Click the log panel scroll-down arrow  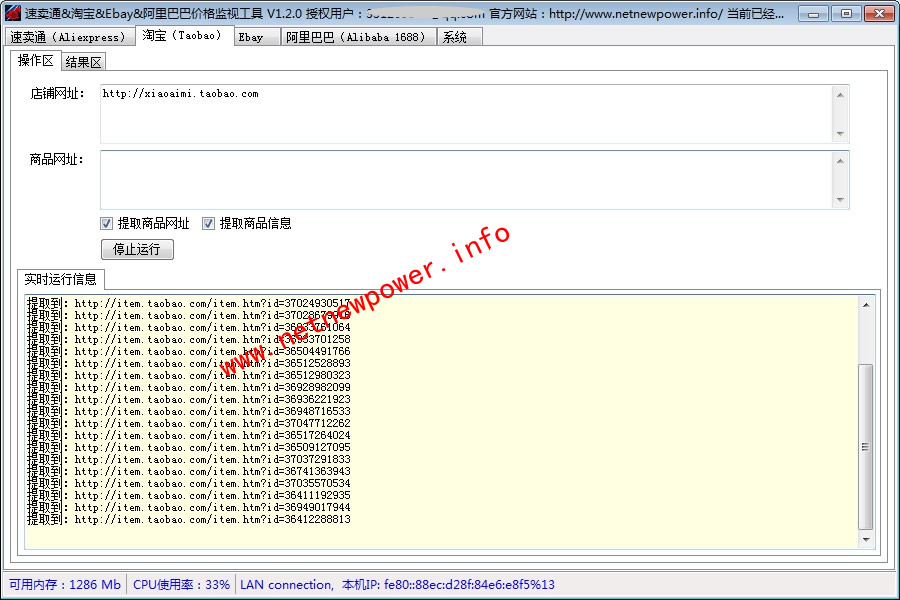pyautogui.click(x=865, y=540)
